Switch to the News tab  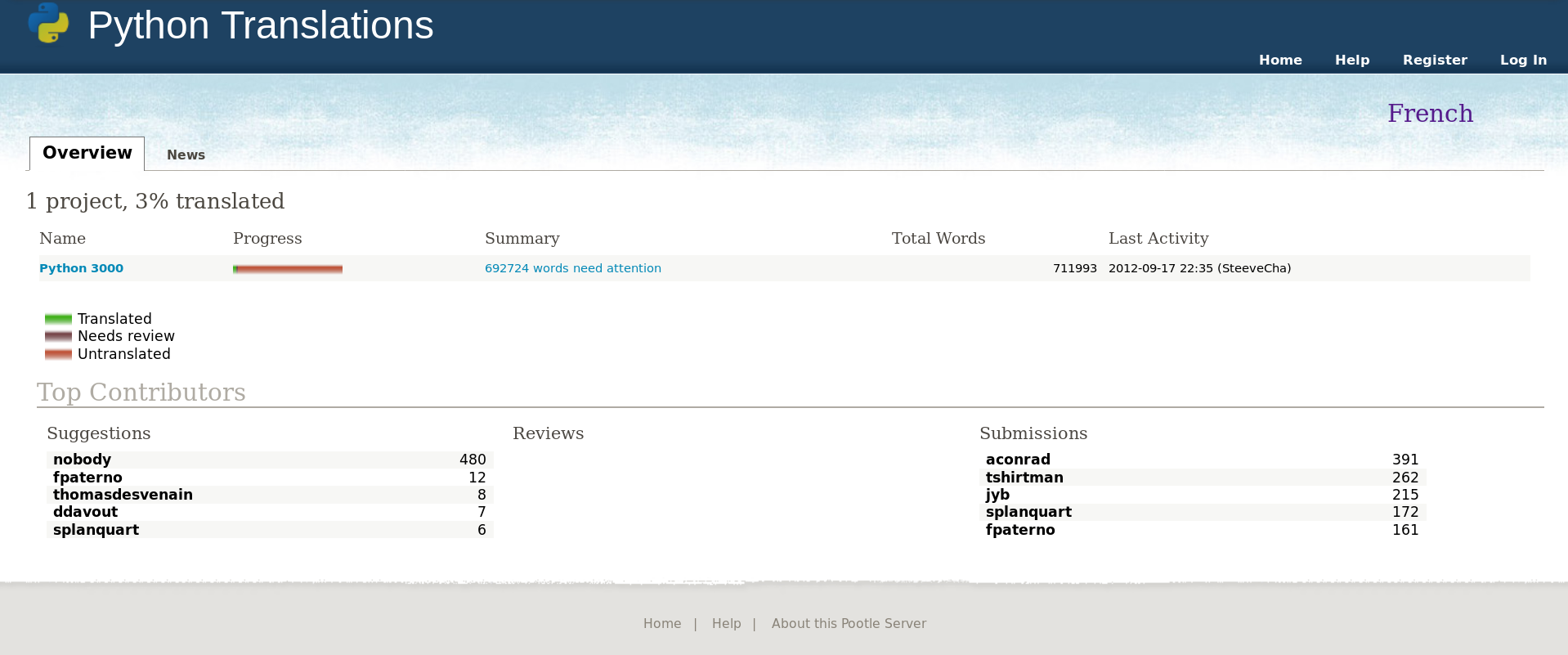[x=186, y=155]
